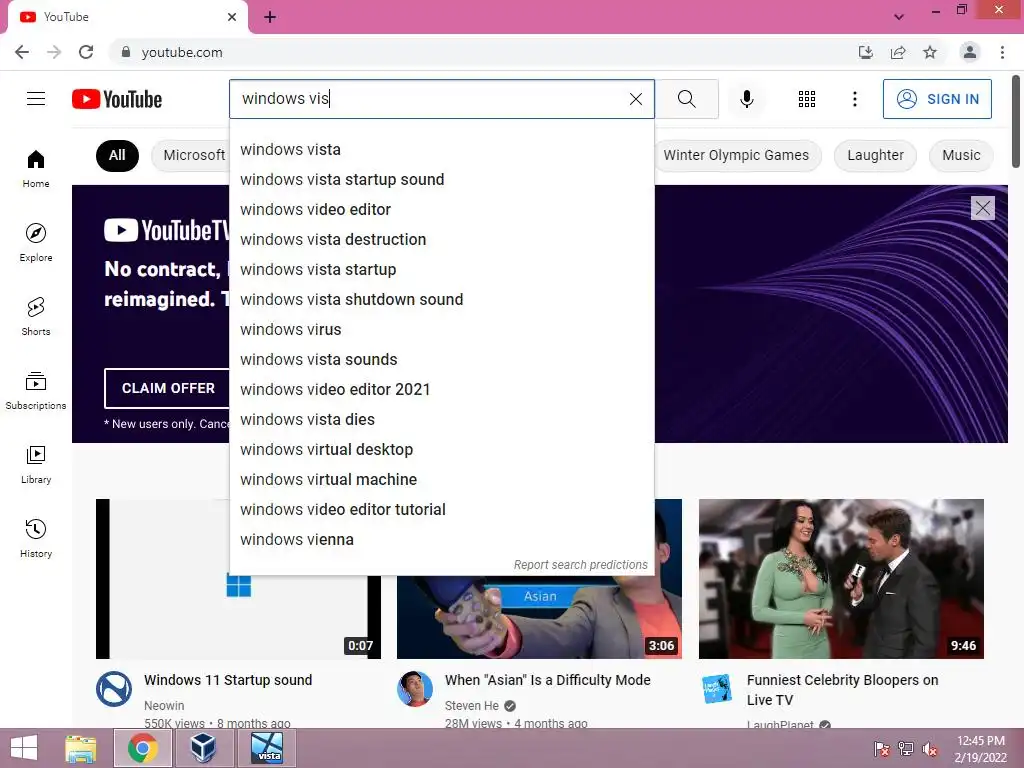Click the youtube.com address bar
This screenshot has width=1024, height=768.
483,52
